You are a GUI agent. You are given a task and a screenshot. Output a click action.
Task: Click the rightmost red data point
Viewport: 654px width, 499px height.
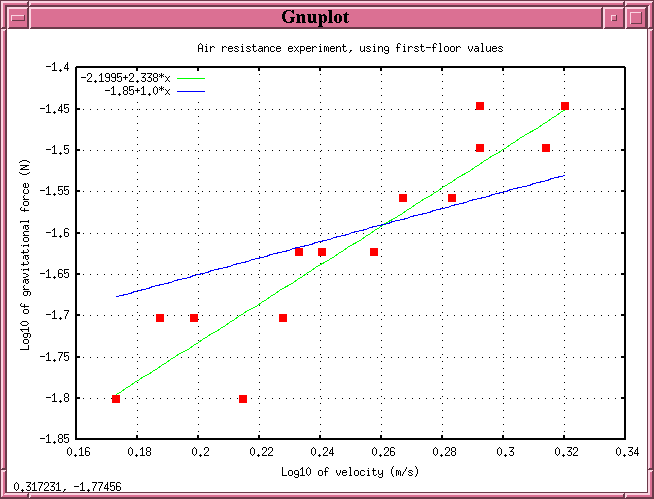click(565, 106)
